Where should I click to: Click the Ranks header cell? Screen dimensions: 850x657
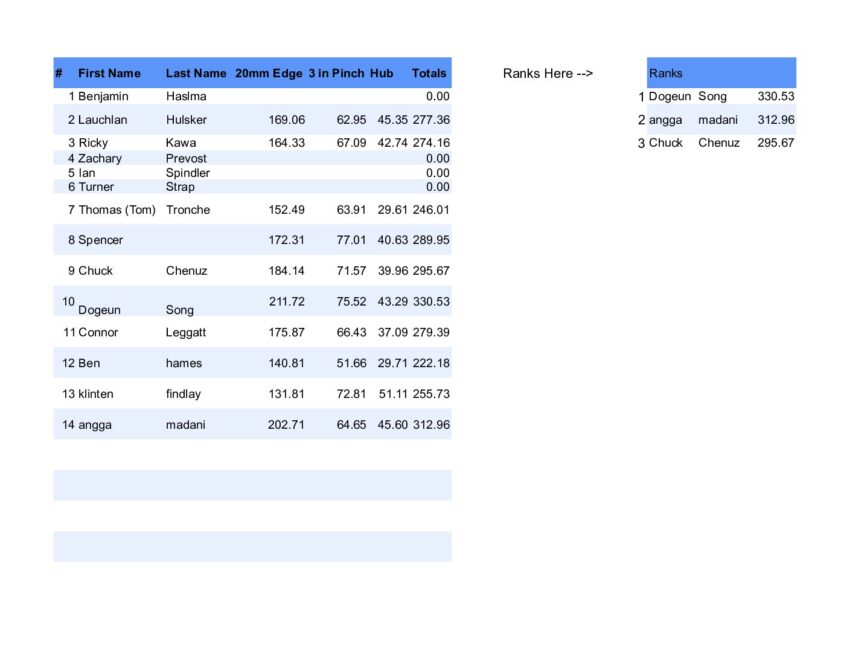pyautogui.click(x=666, y=73)
